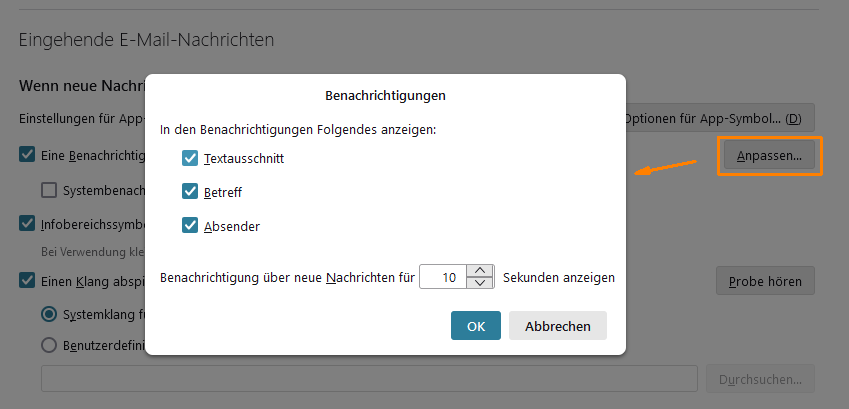The width and height of the screenshot is (849, 409).
Task: Click the Durchsuchen... button
Action: tap(760, 379)
